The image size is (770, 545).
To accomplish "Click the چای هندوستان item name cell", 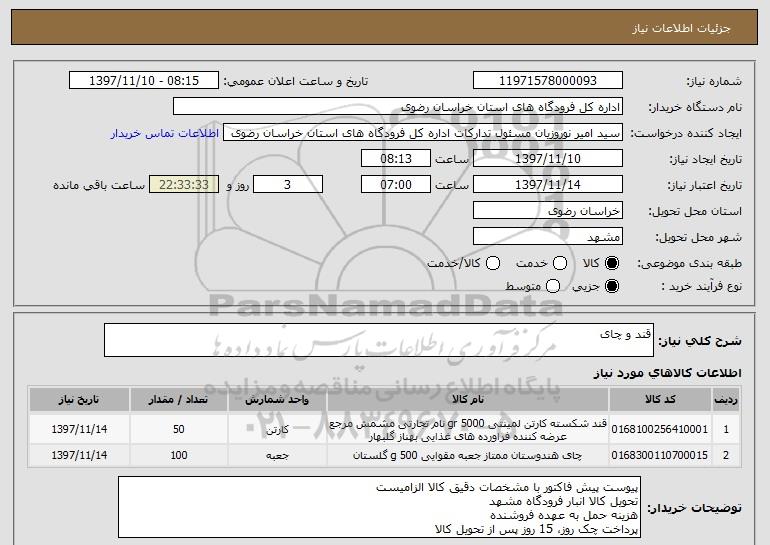I will point(468,455).
